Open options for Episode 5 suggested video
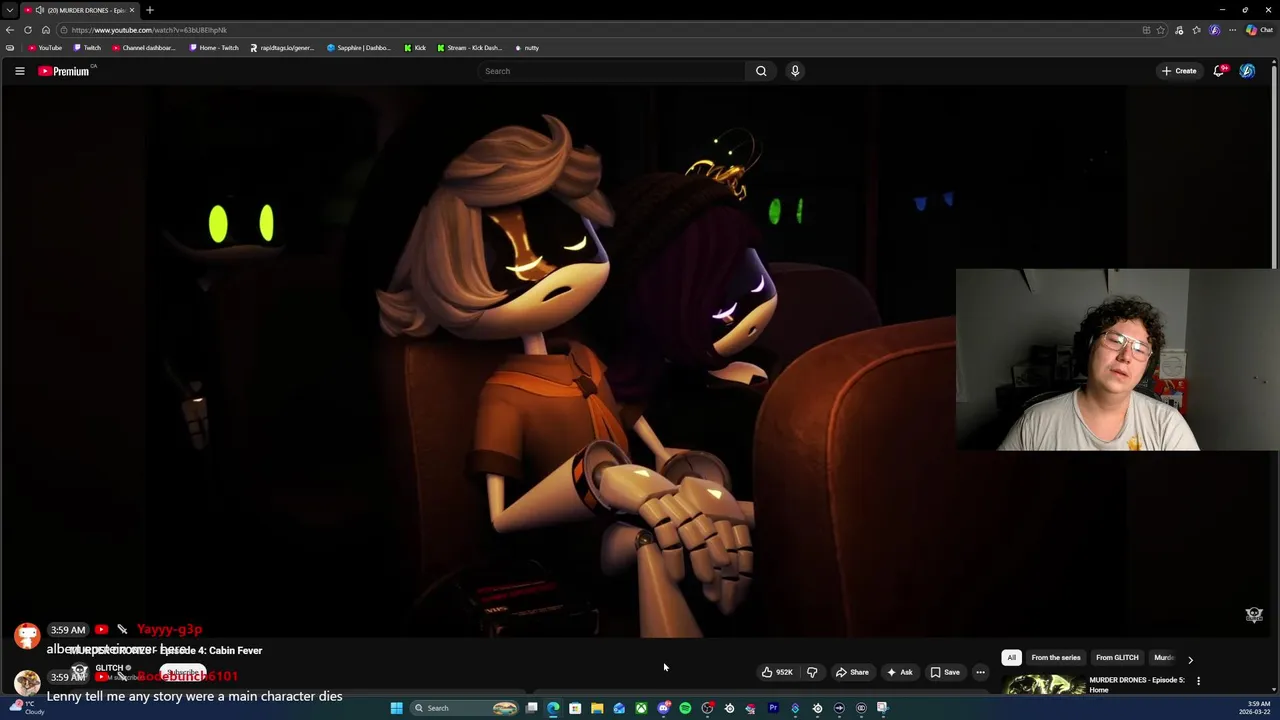Viewport: 1280px width, 720px height. click(1198, 681)
